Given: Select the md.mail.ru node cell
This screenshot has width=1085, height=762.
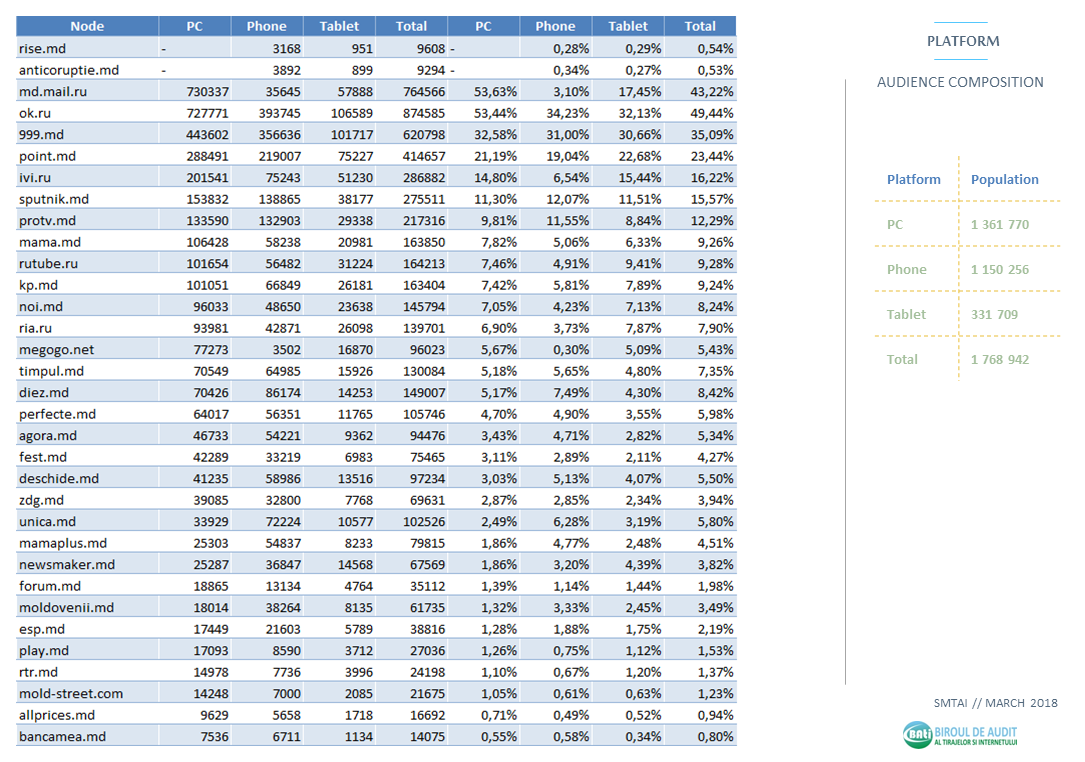Looking at the screenshot, I should pyautogui.click(x=53, y=91).
